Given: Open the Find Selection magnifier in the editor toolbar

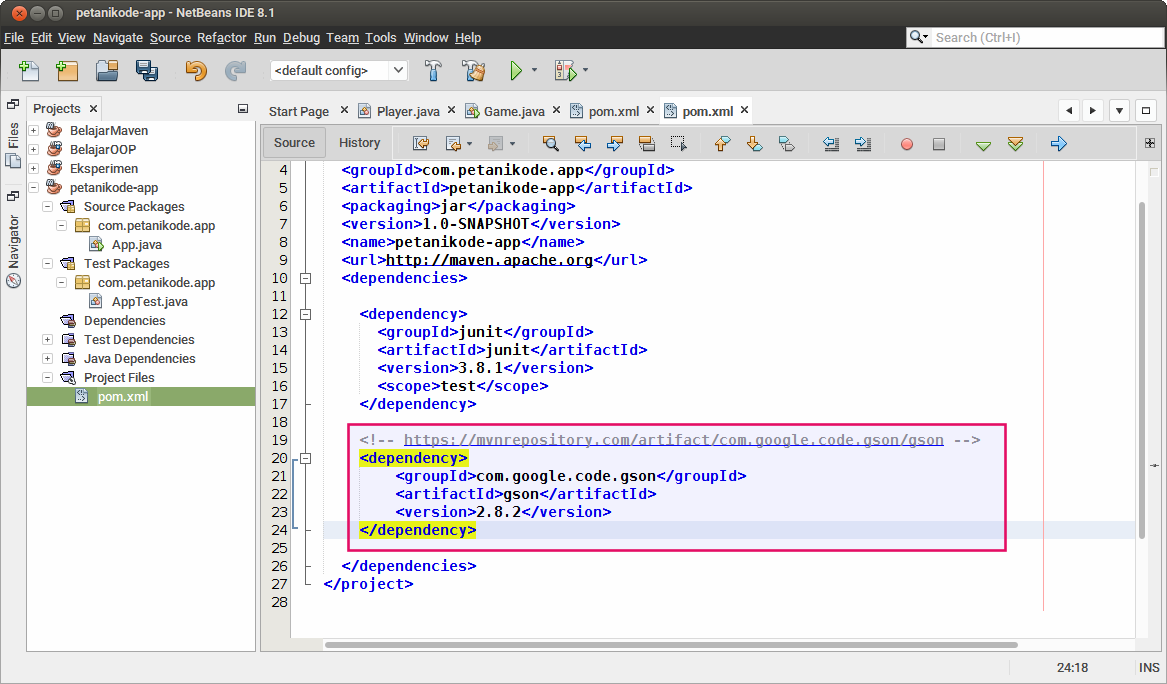Looking at the screenshot, I should [551, 143].
